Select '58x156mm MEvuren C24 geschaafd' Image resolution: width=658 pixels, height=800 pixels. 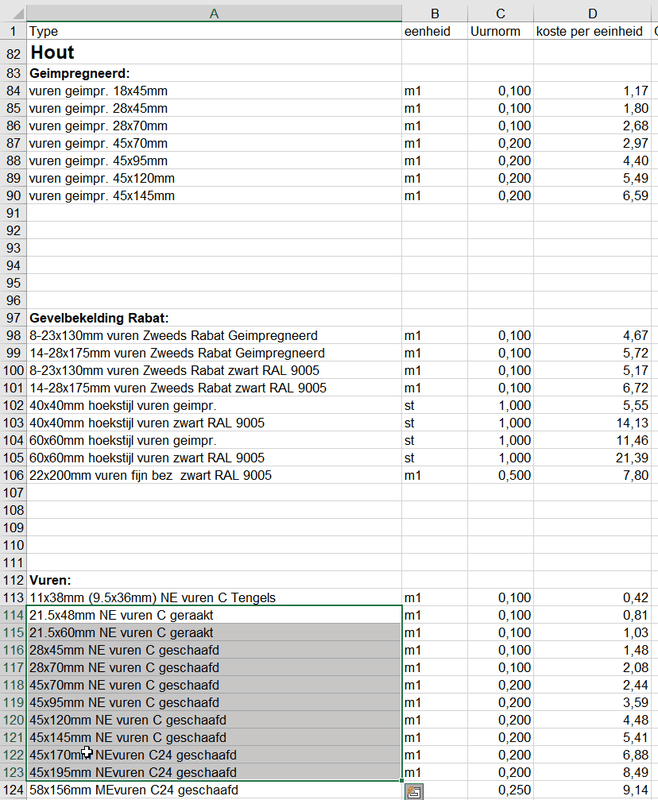[x=214, y=790]
